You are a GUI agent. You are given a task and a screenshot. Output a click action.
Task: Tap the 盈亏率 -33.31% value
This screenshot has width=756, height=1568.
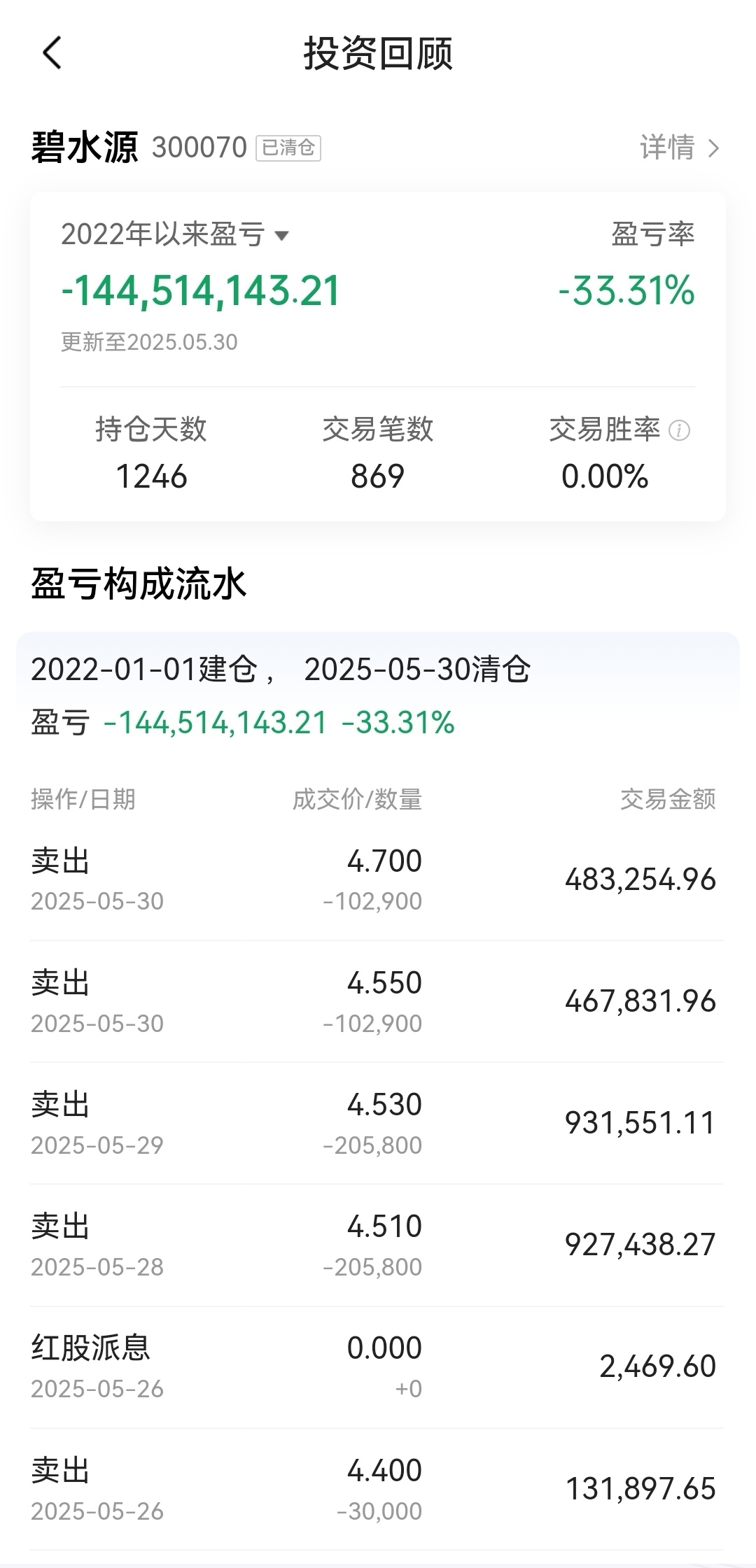(626, 290)
